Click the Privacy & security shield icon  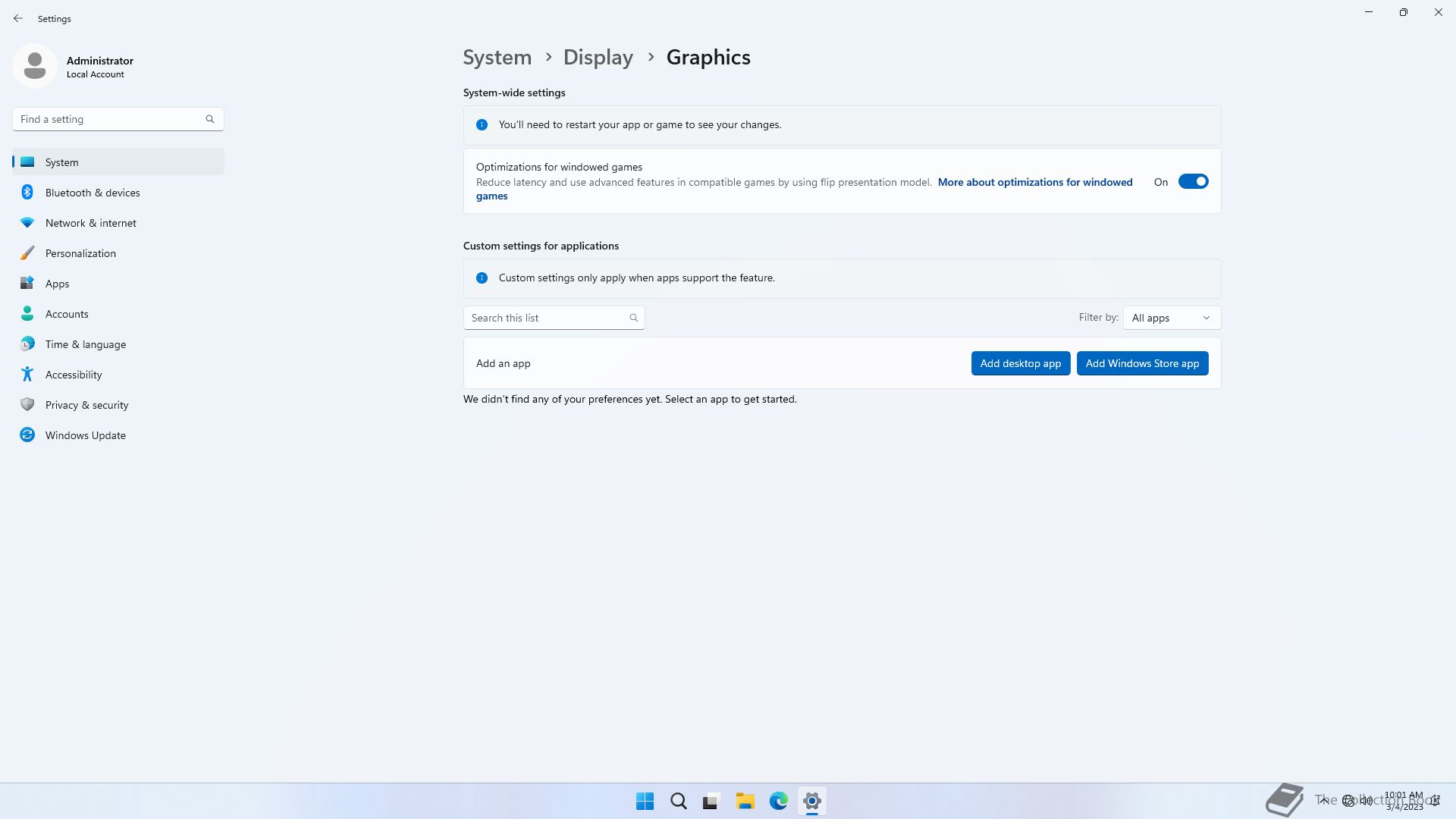click(x=27, y=405)
